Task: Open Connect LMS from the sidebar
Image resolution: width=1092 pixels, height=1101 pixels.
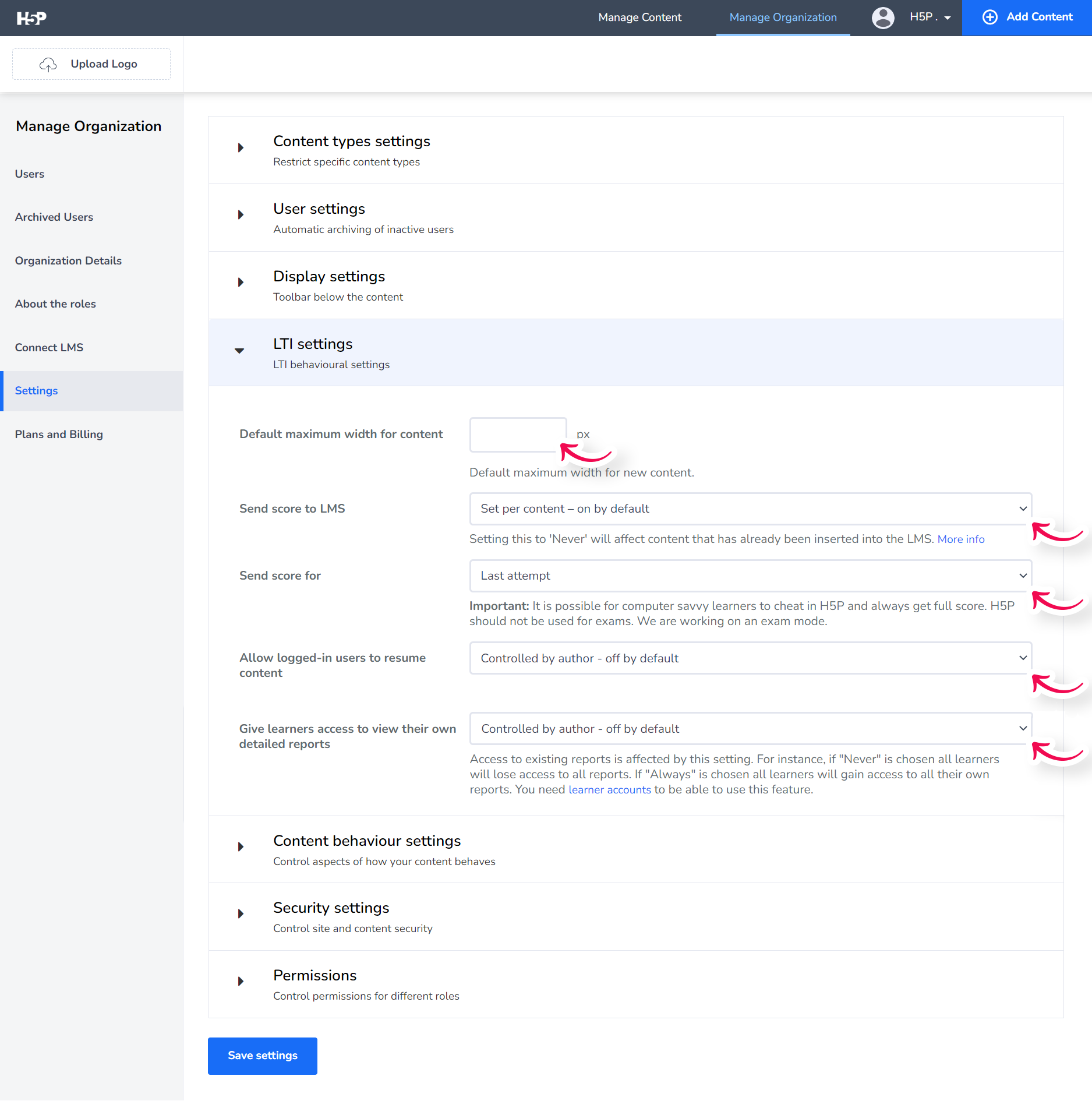Action: tap(49, 347)
